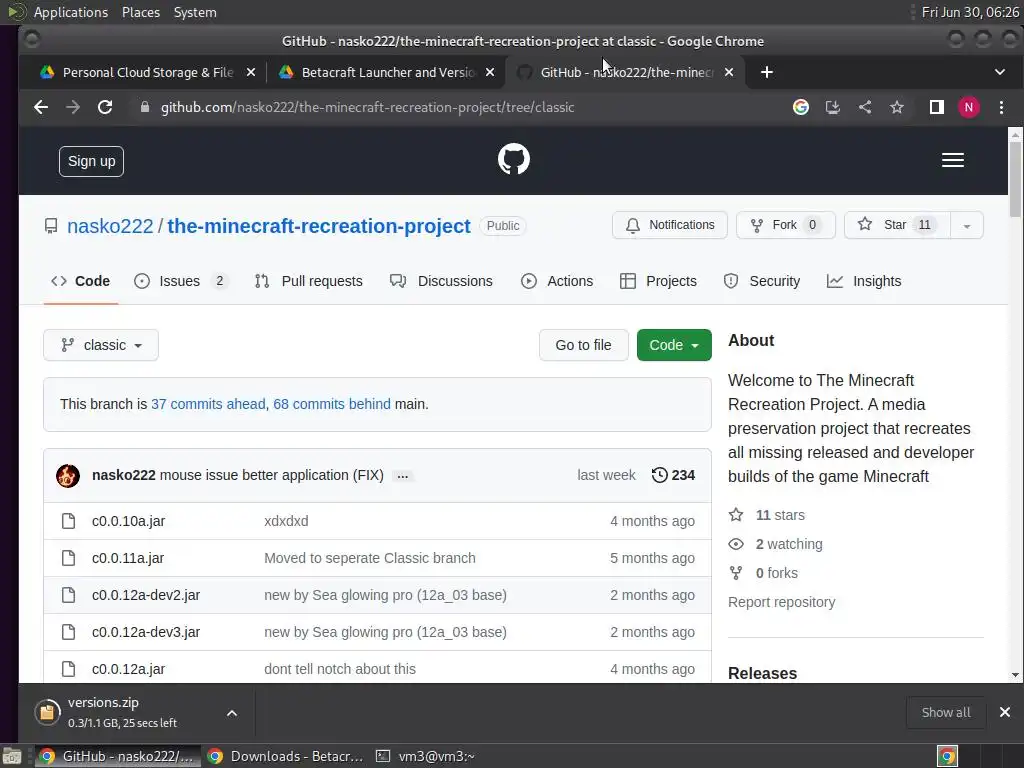Open the Insights tab
Image resolution: width=1024 pixels, height=768 pixels.
tap(864, 281)
